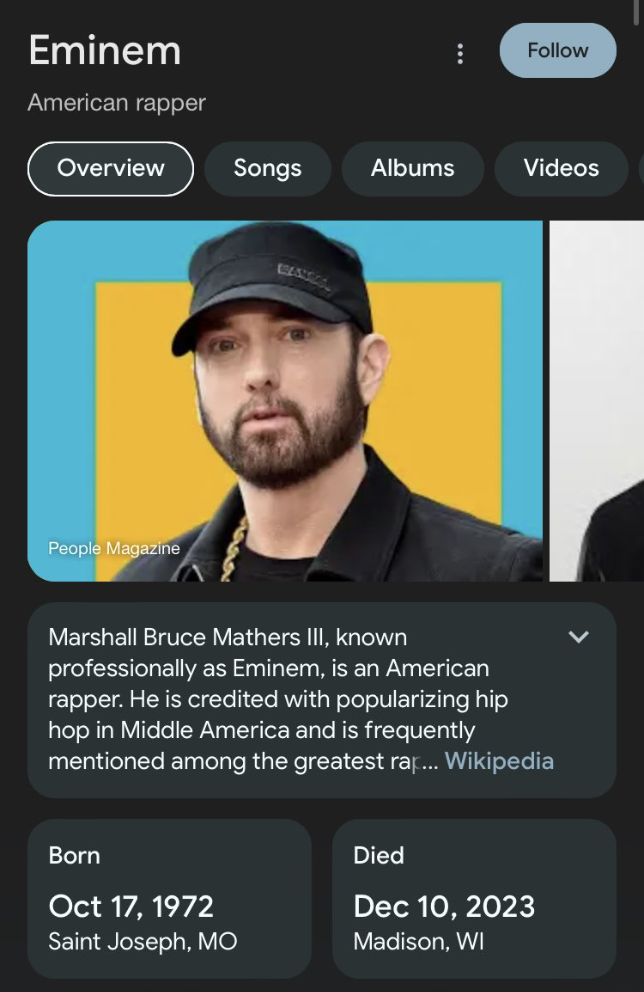Screen dimensions: 644x992
Task: Go to the Videos tab
Action: (560, 168)
